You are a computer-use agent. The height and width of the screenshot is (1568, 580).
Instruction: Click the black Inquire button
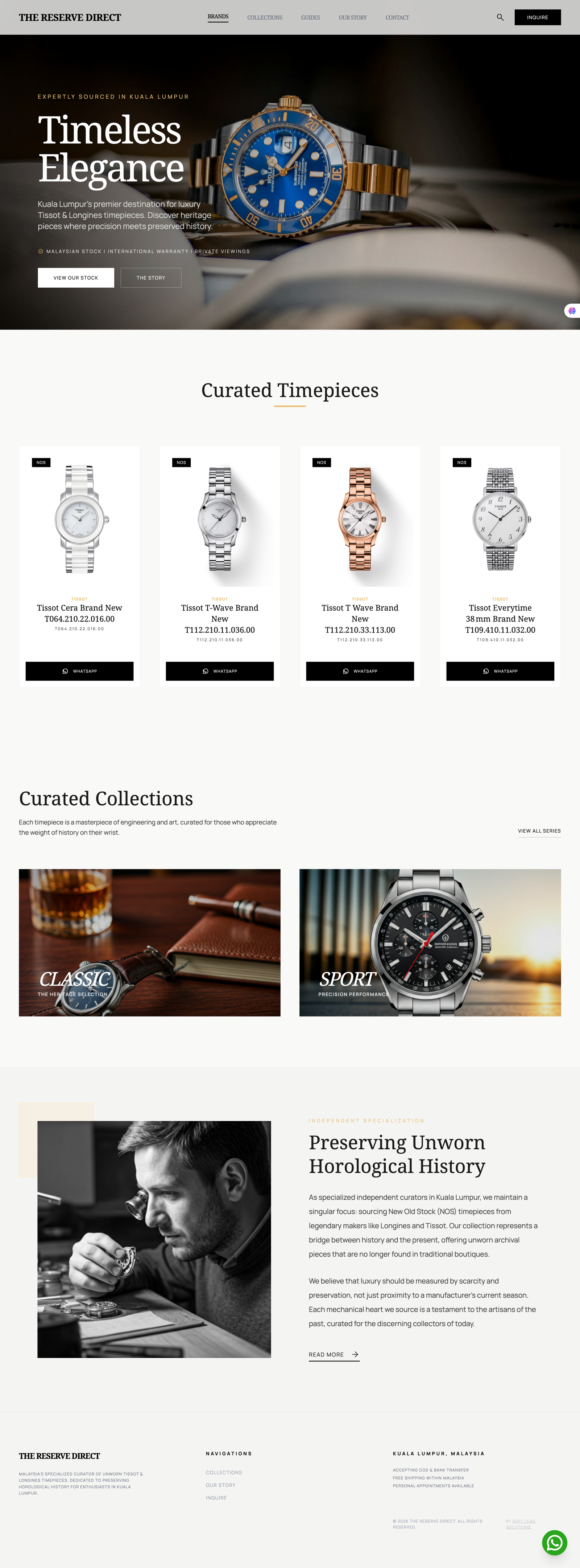(x=538, y=17)
